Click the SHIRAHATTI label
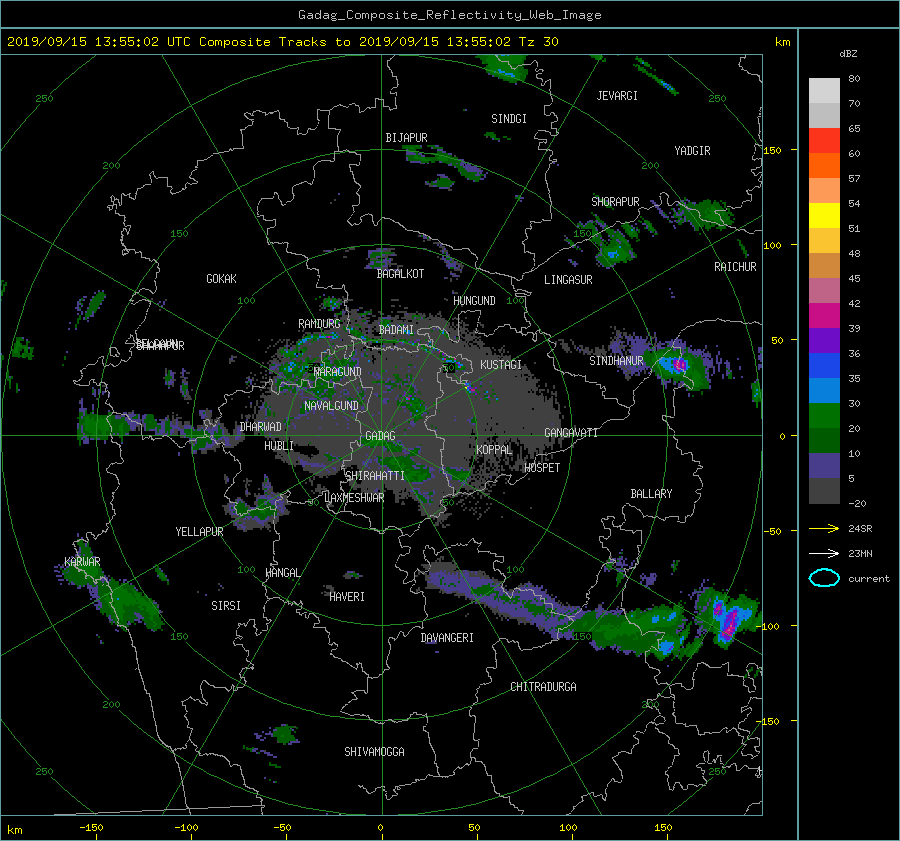The height and width of the screenshot is (841, 900). tap(375, 476)
